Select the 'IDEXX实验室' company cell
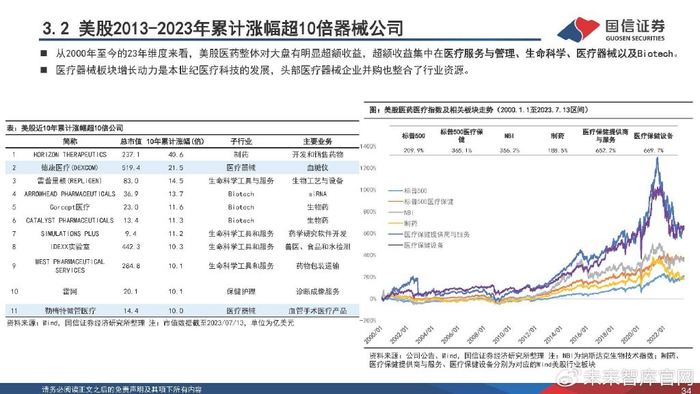The width and height of the screenshot is (700, 394). click(x=70, y=246)
